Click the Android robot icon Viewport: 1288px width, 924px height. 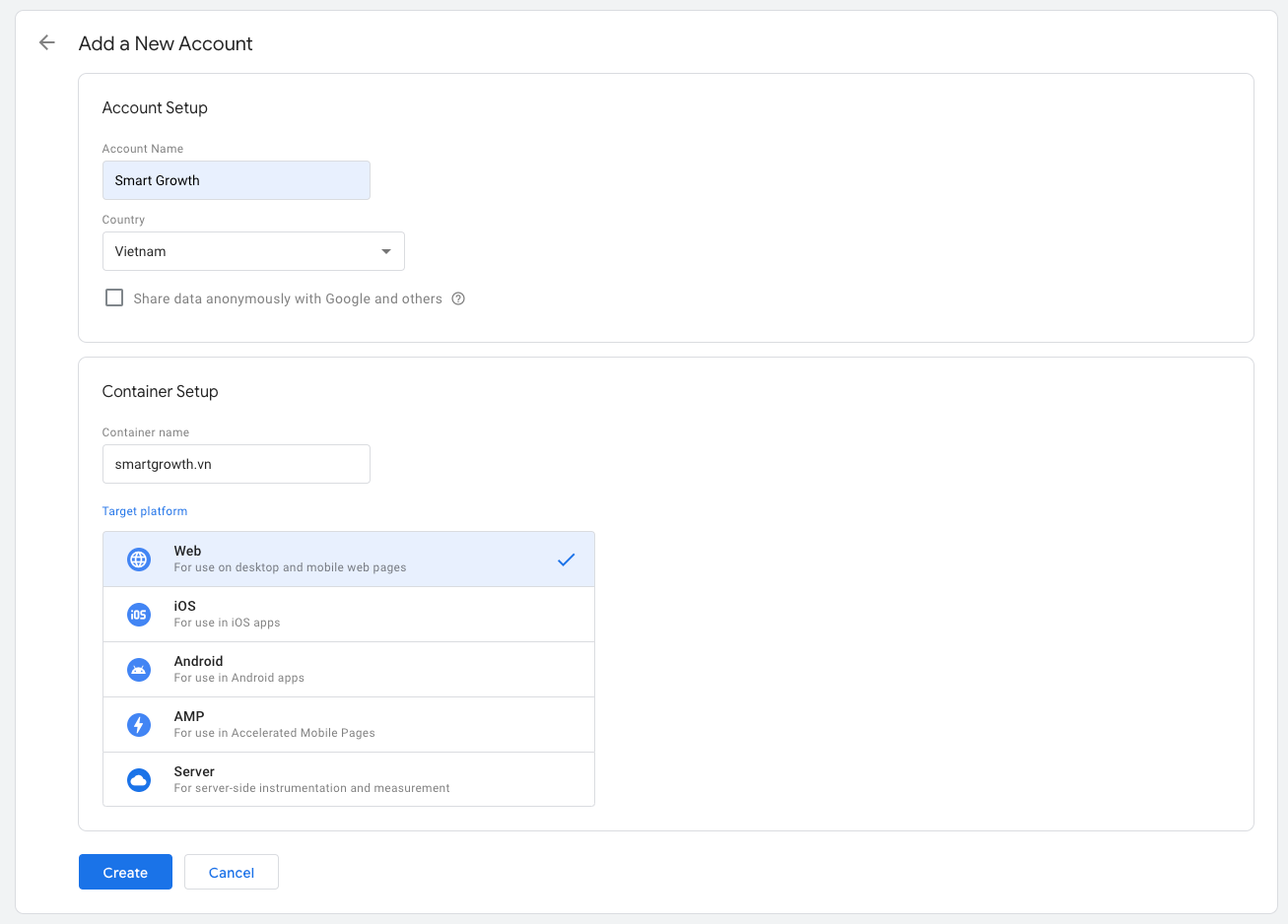coord(139,670)
